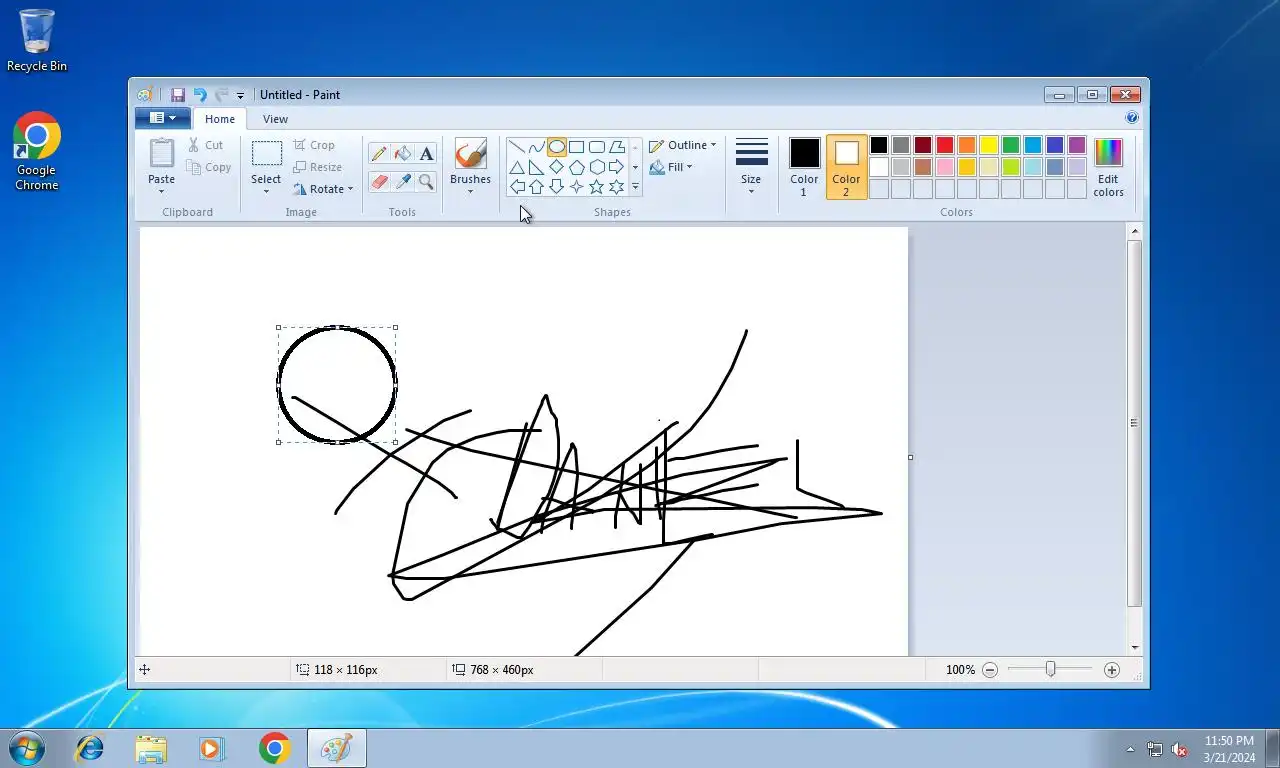Expand the Paste options arrow
1280x768 pixels.
(x=161, y=191)
